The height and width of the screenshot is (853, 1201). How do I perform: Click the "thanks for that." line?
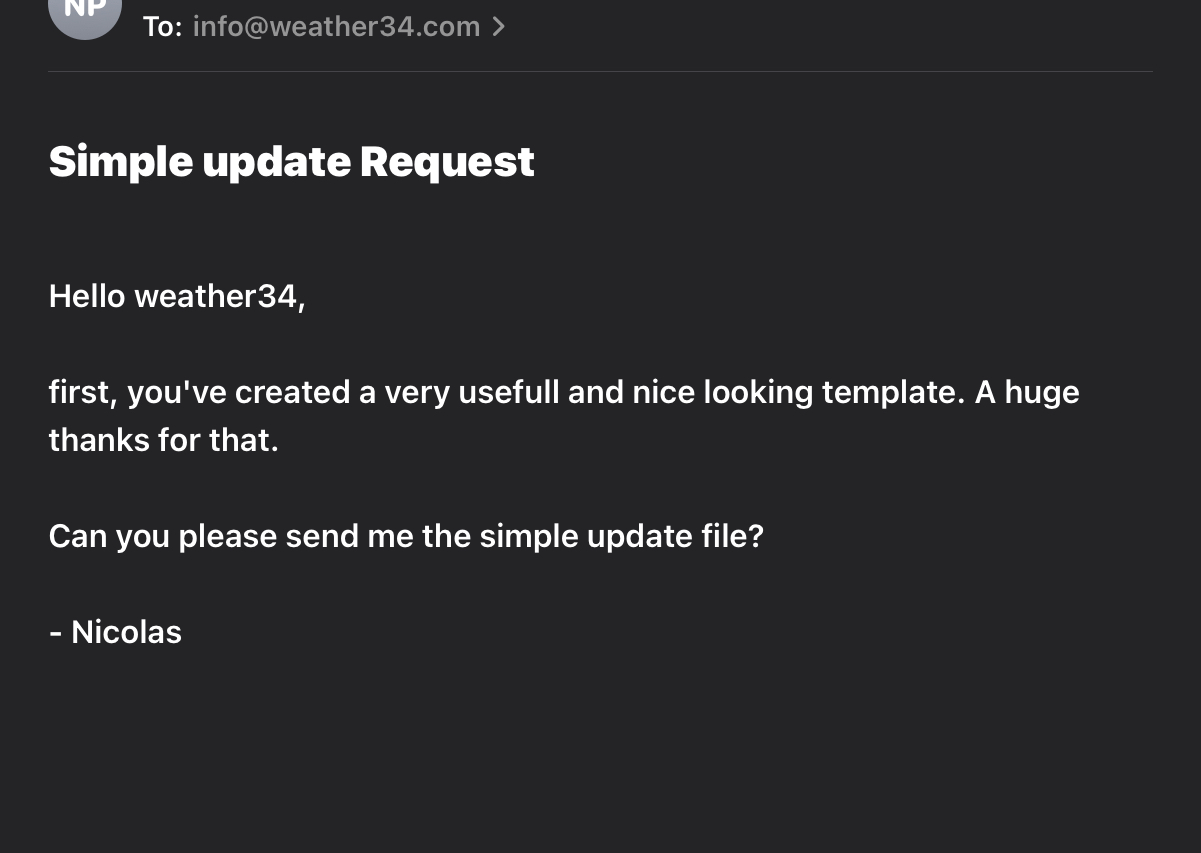point(164,440)
